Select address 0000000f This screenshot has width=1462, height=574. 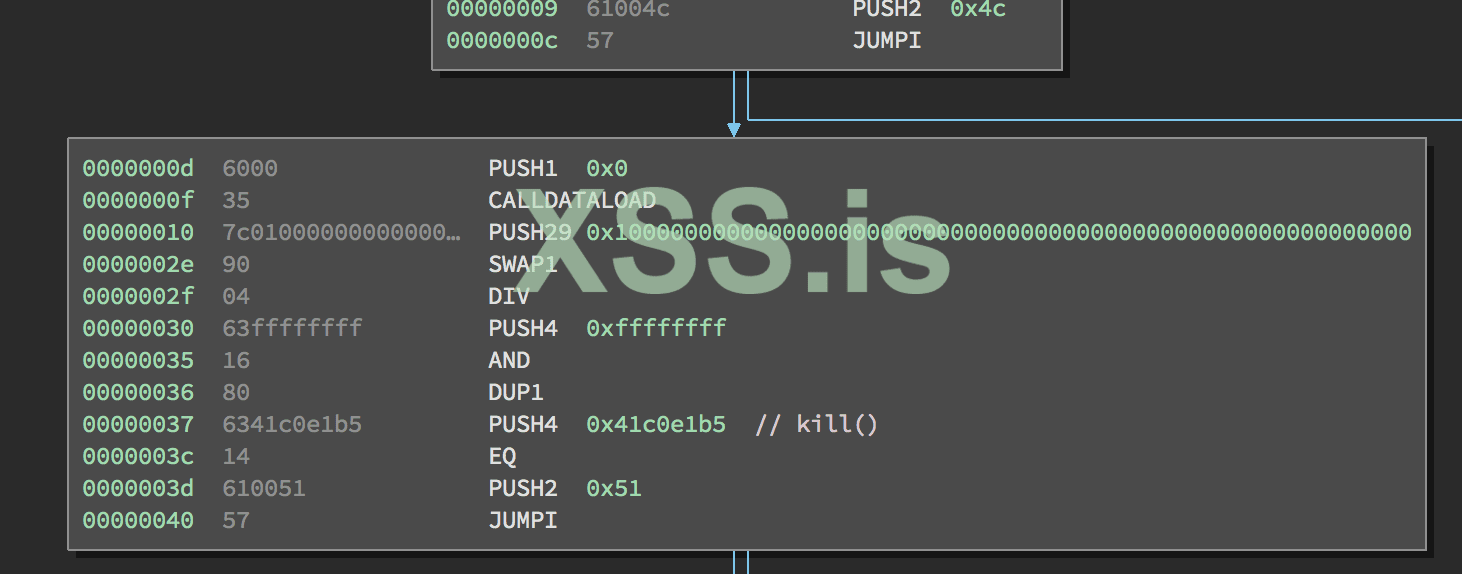(138, 201)
